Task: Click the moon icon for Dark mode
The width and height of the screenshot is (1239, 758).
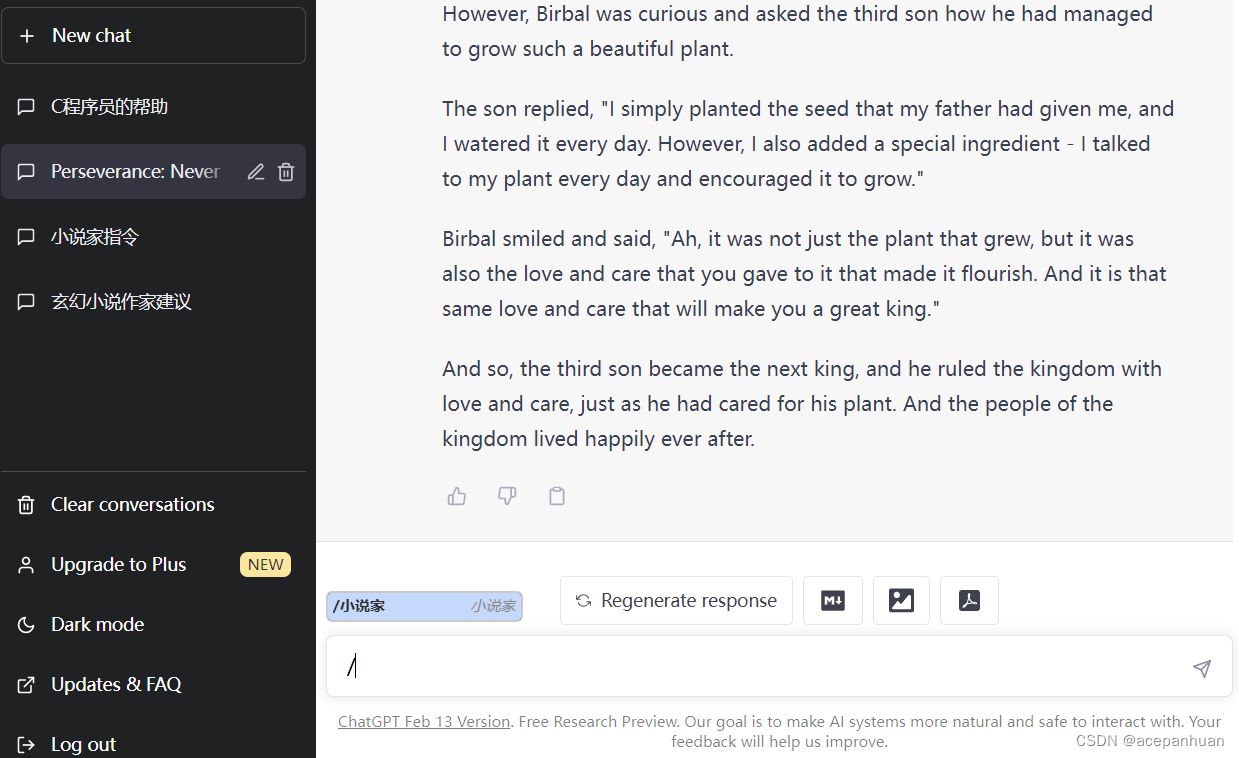Action: [27, 625]
